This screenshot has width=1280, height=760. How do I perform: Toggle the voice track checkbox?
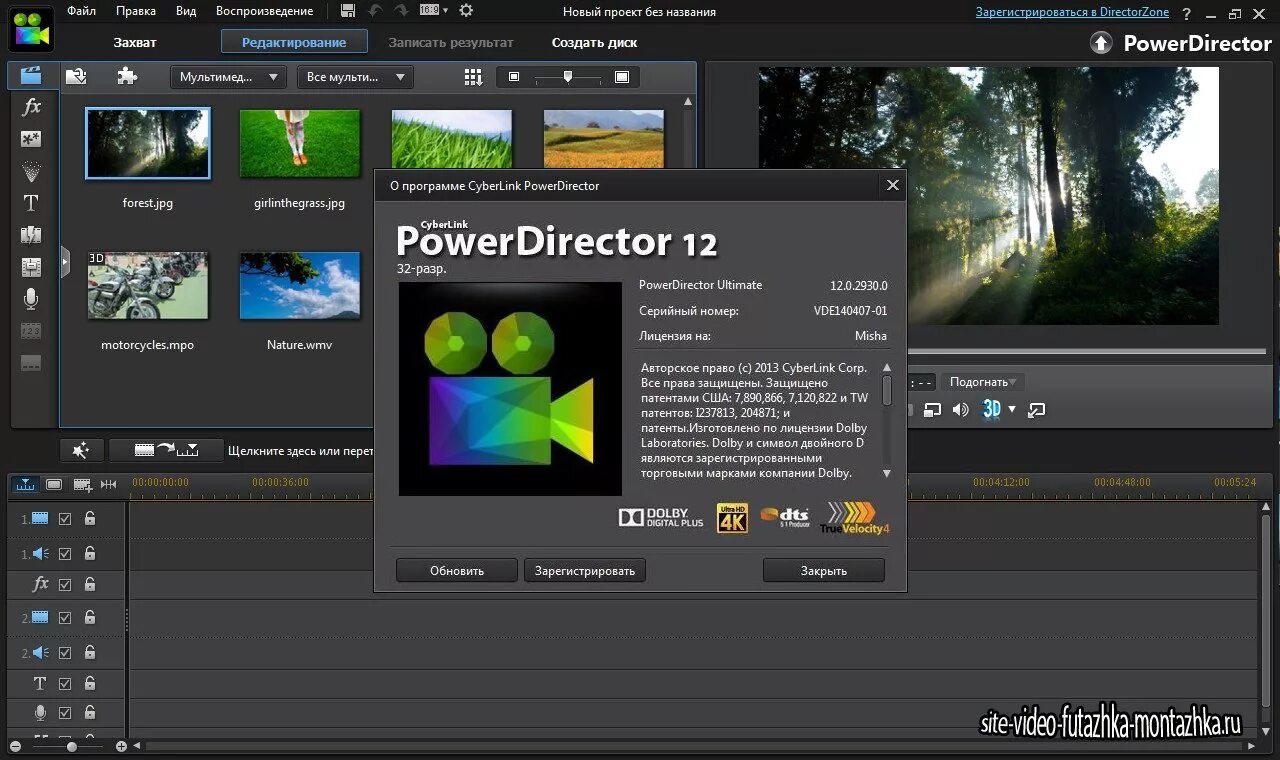[x=65, y=713]
